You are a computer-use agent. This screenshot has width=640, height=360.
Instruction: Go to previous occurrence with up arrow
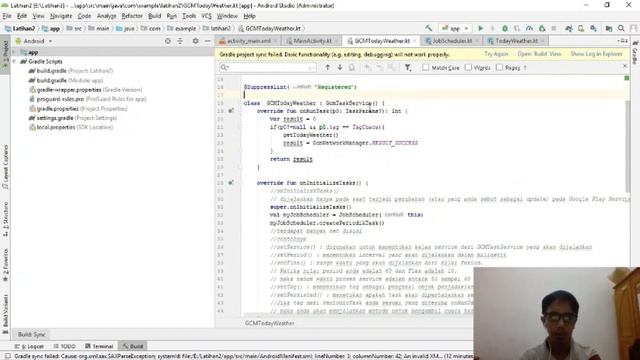pyautogui.click(x=327, y=67)
